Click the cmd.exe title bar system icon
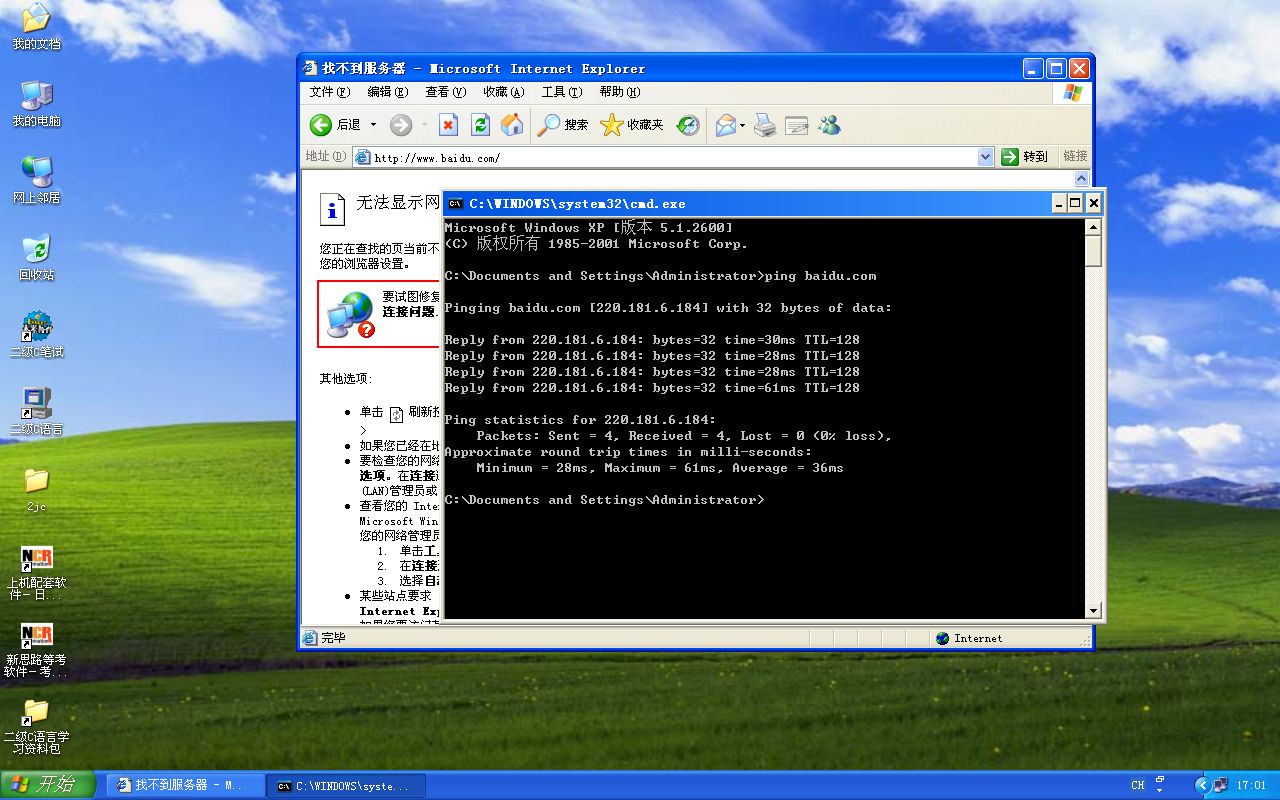 click(455, 203)
